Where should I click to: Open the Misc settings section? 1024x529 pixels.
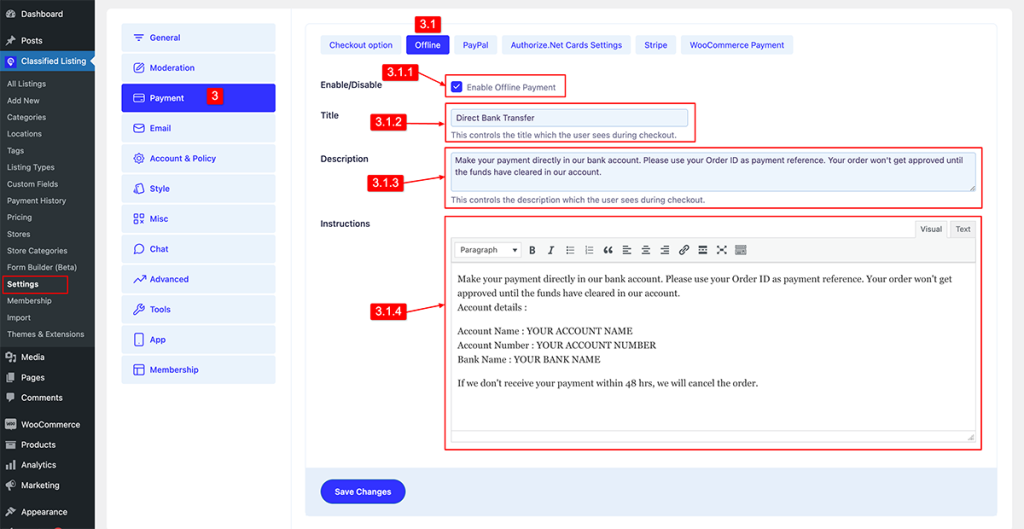[x=199, y=219]
